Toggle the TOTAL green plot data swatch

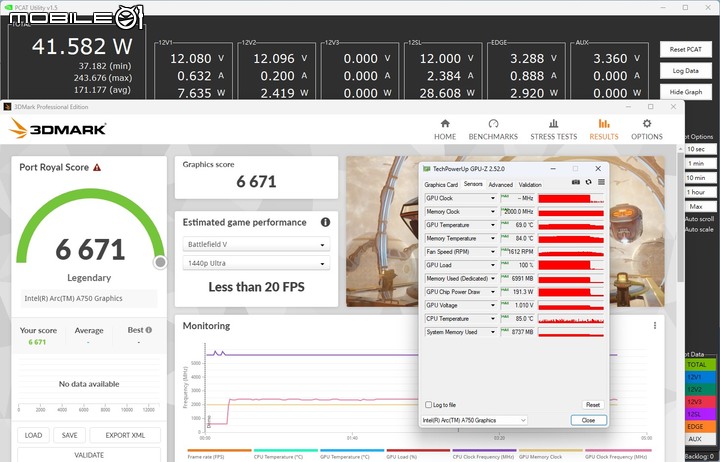coord(700,365)
